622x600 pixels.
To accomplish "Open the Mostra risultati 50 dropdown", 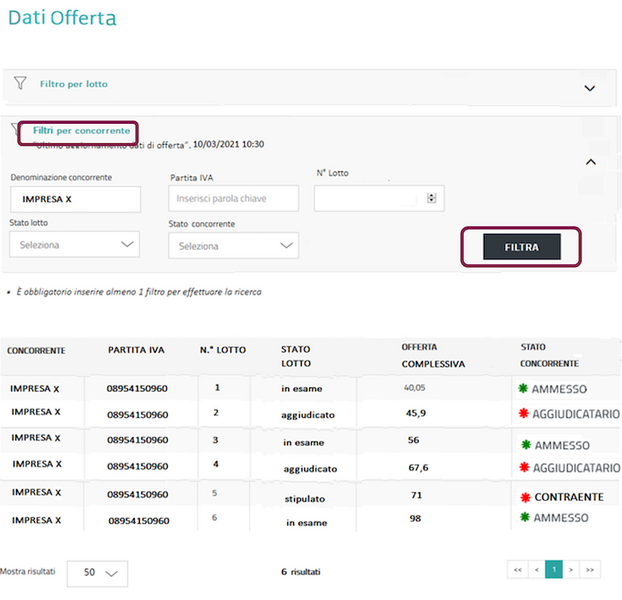I will (97, 573).
